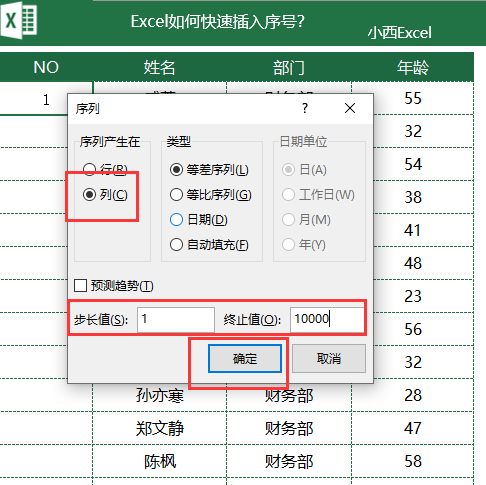Select age cell 58
Image resolution: width=486 pixels, height=485 pixels.
pos(413,461)
